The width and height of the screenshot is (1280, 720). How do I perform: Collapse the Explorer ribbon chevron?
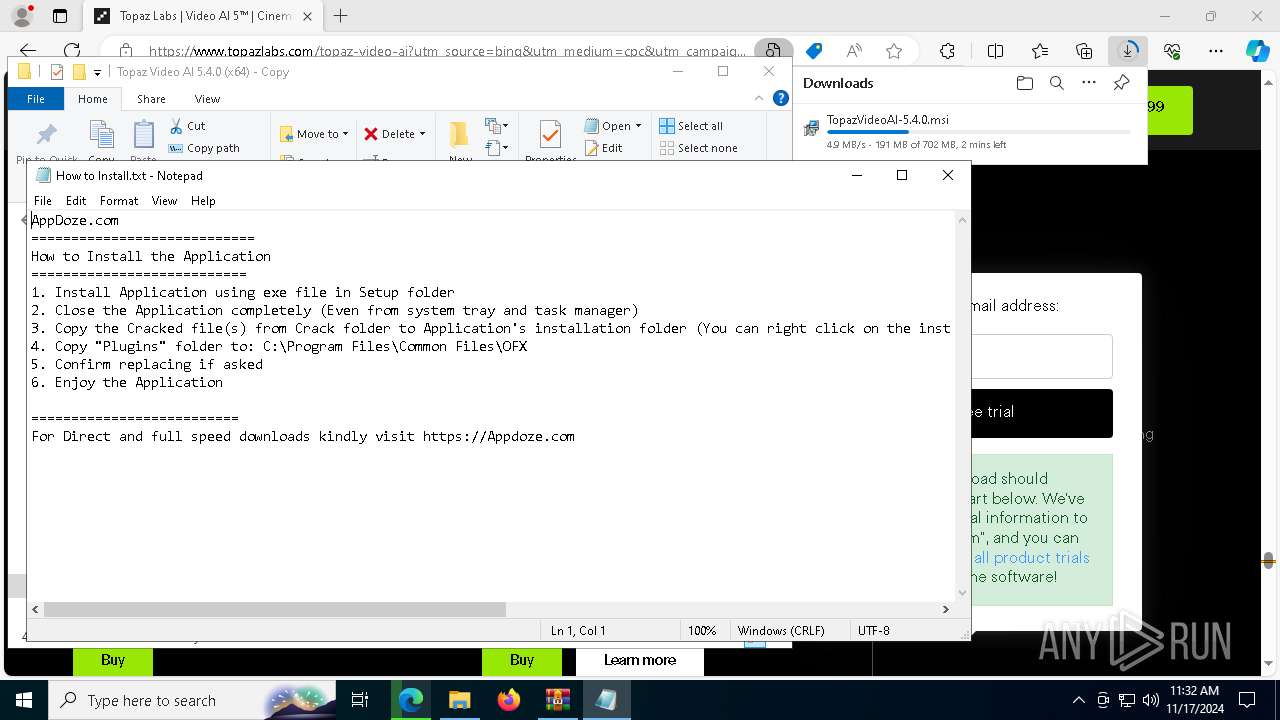760,98
